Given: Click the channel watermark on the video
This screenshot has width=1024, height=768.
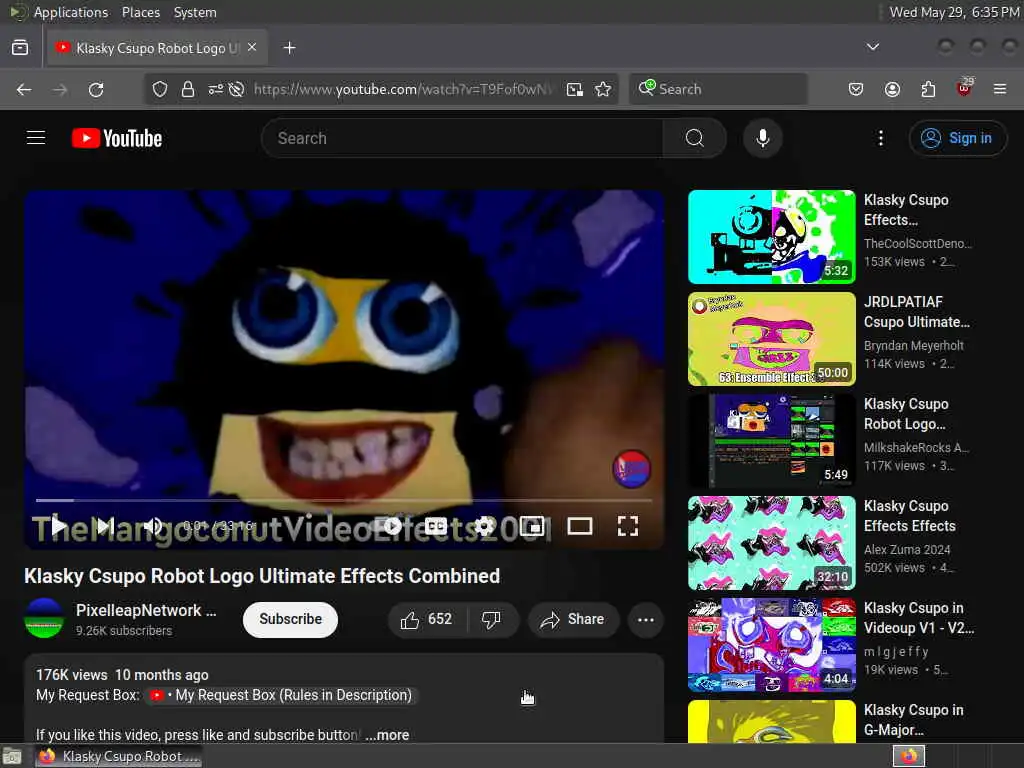Looking at the screenshot, I should (632, 468).
